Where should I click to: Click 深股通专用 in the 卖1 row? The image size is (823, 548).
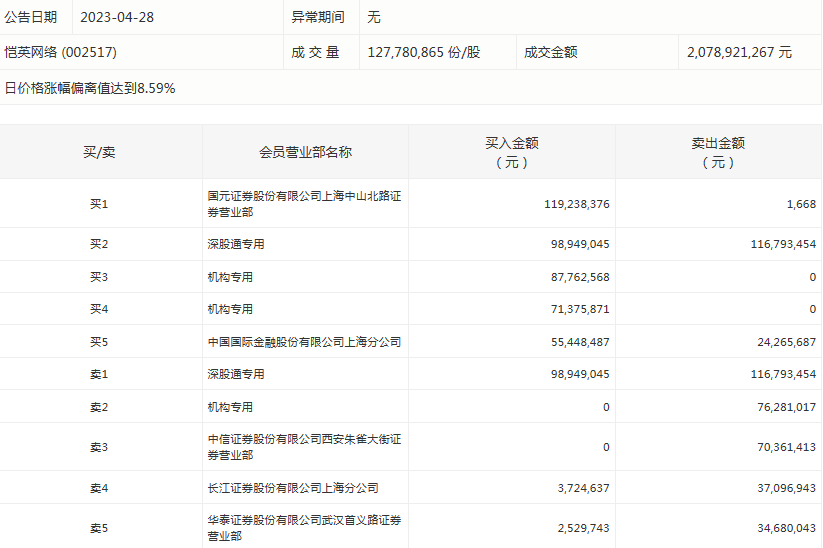[x=236, y=374]
